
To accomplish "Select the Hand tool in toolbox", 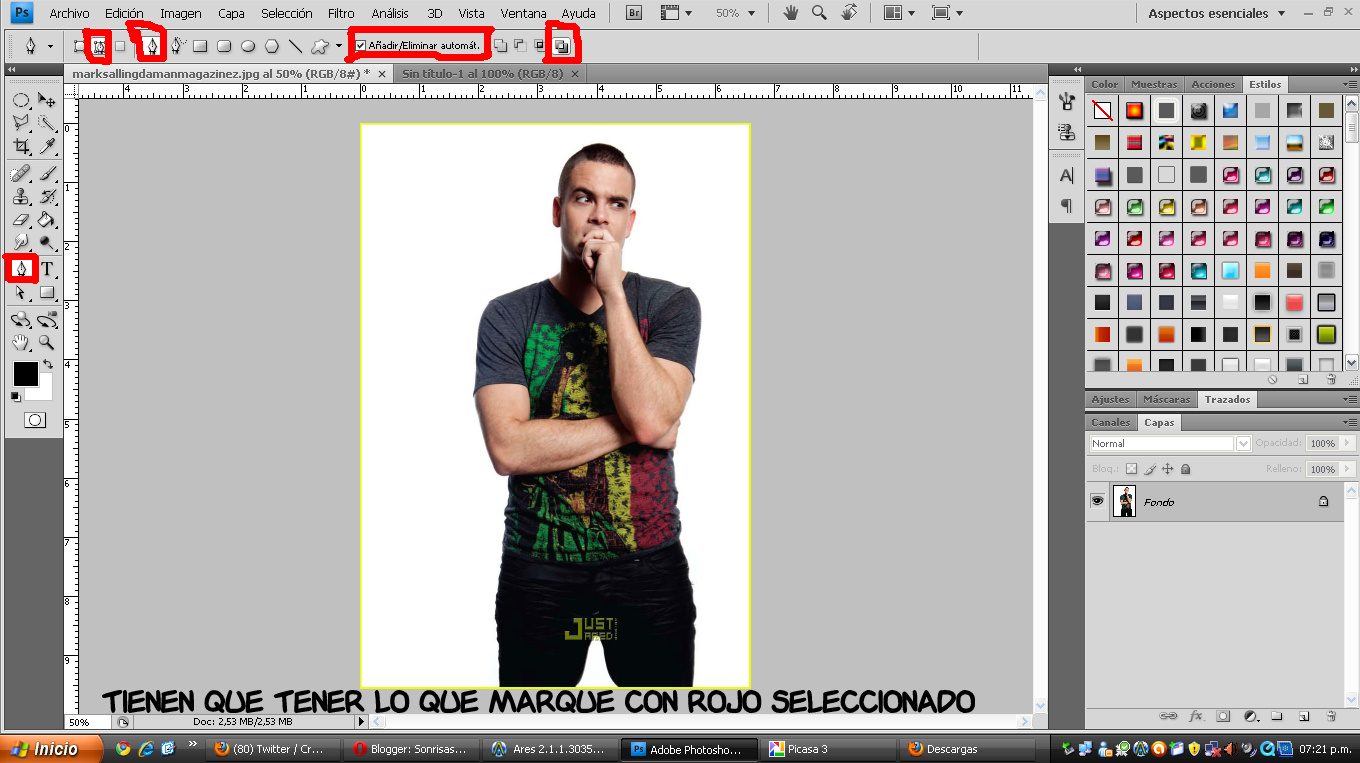I will [21, 343].
